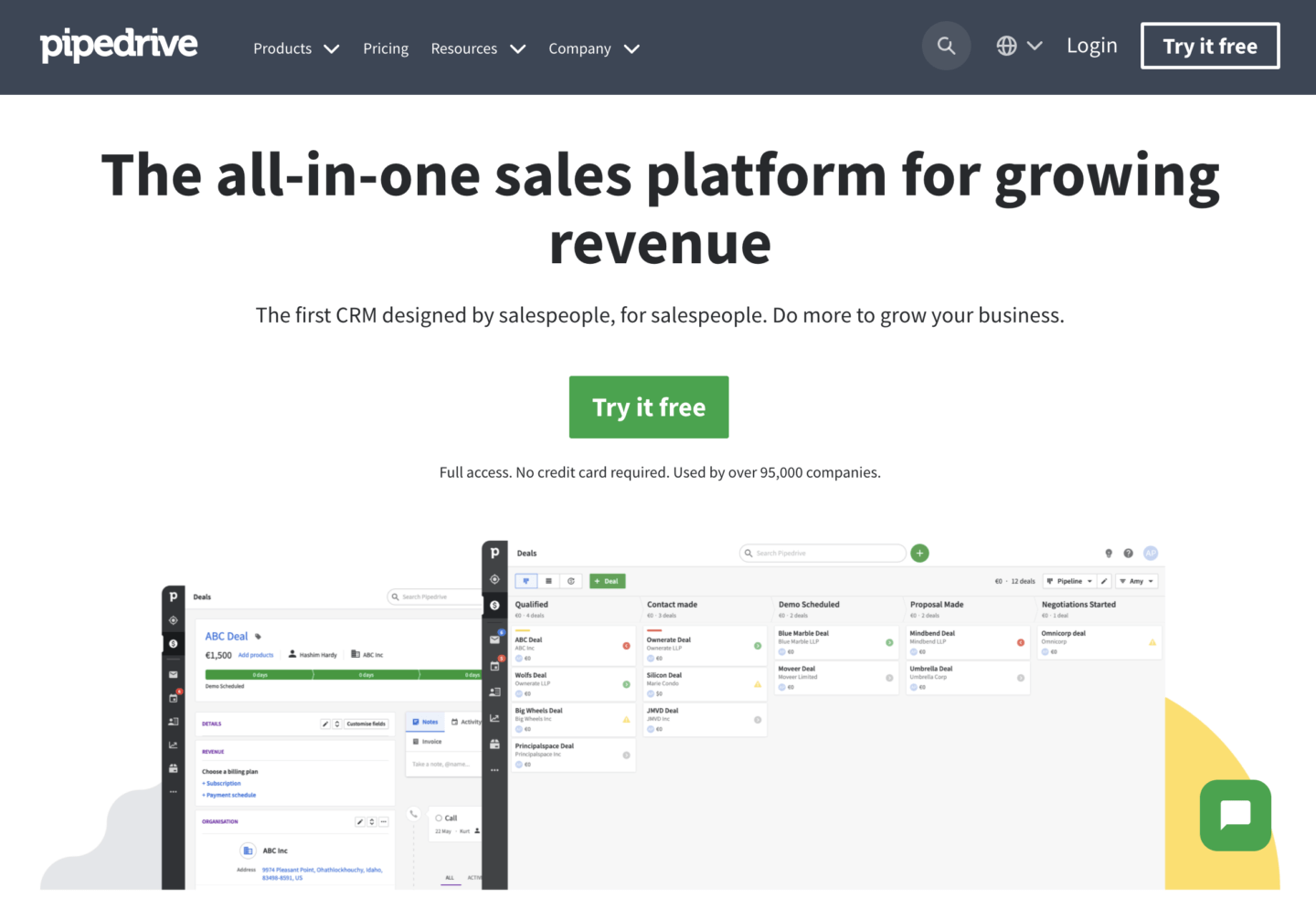The height and width of the screenshot is (898, 1316).
Task: Click the Customise fields button
Action: pyautogui.click(x=366, y=724)
